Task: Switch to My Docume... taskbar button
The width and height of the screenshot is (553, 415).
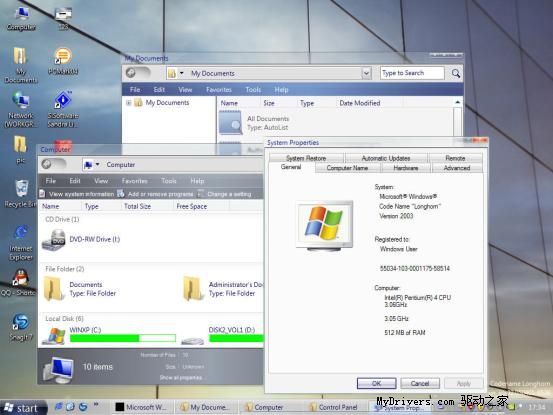Action: (207, 407)
